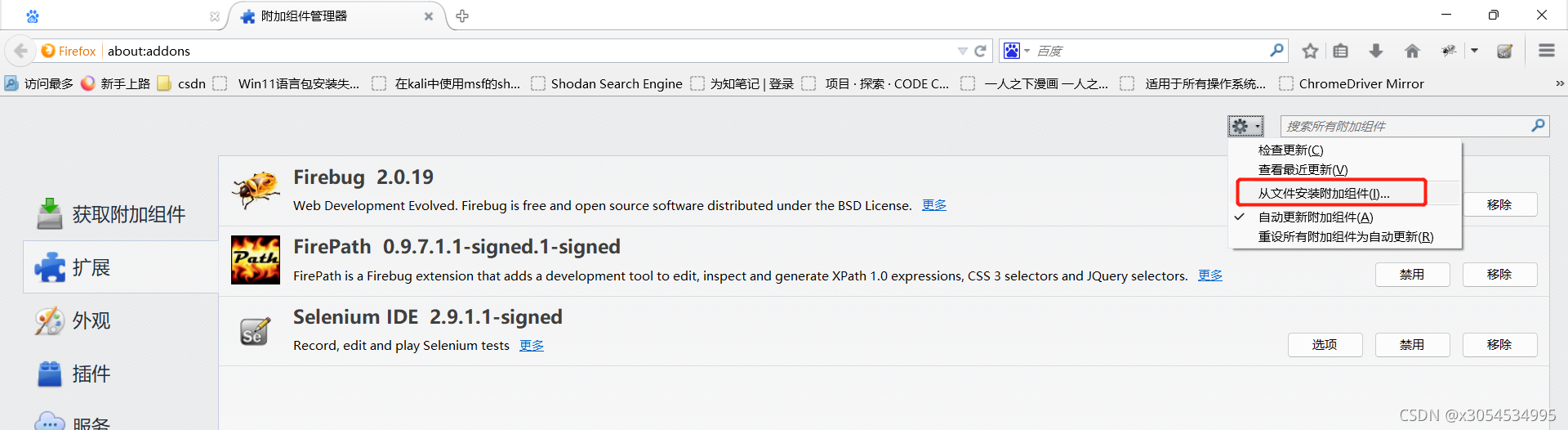Open the 适用于所有操作系统... bookmark
The image size is (1568, 430).
1193,83
